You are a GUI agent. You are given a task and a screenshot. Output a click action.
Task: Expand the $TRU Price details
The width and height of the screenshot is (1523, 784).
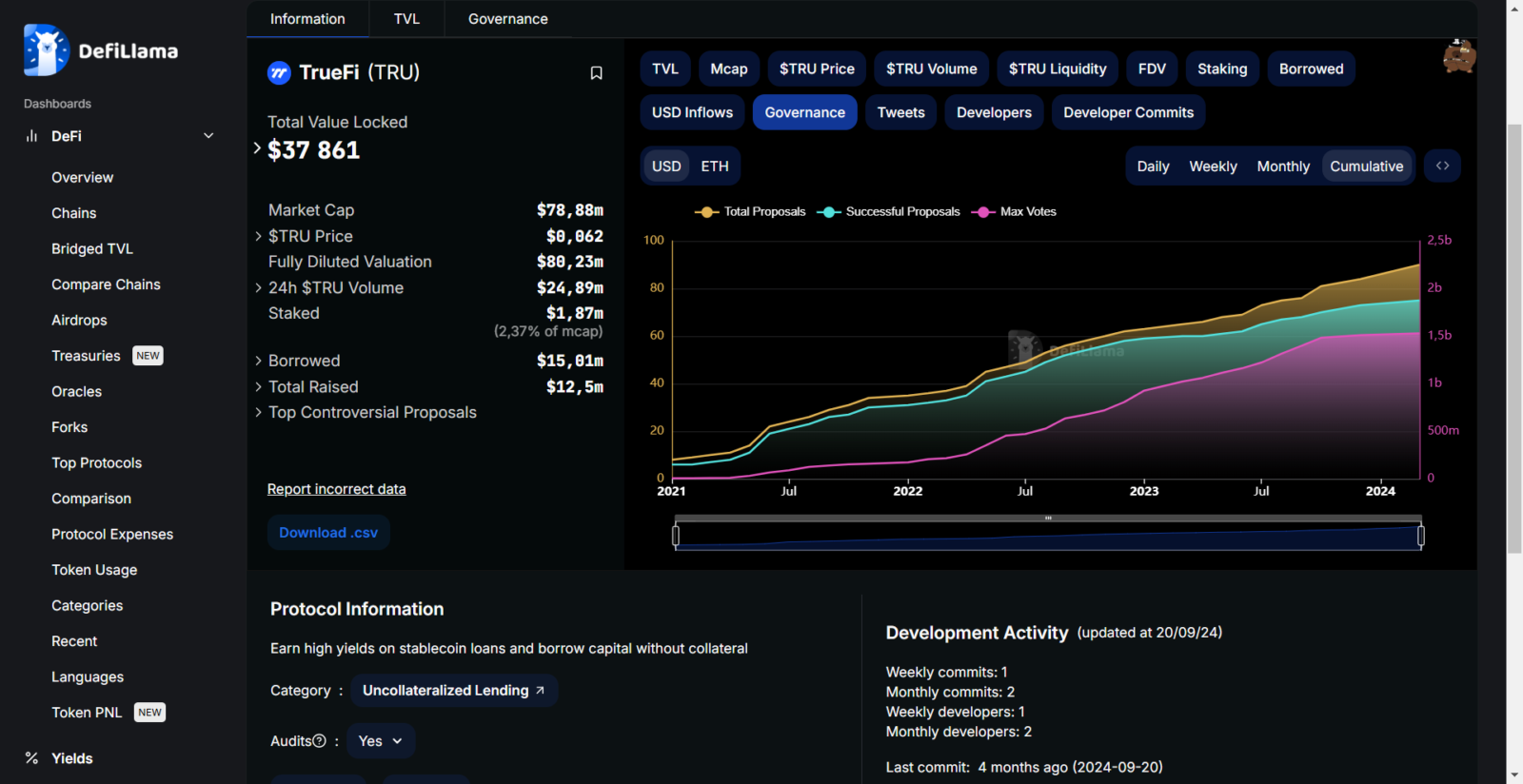coord(258,236)
